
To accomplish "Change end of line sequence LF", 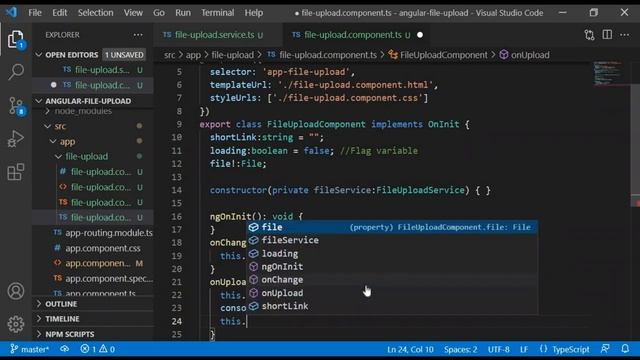I will pyautogui.click(x=524, y=349).
